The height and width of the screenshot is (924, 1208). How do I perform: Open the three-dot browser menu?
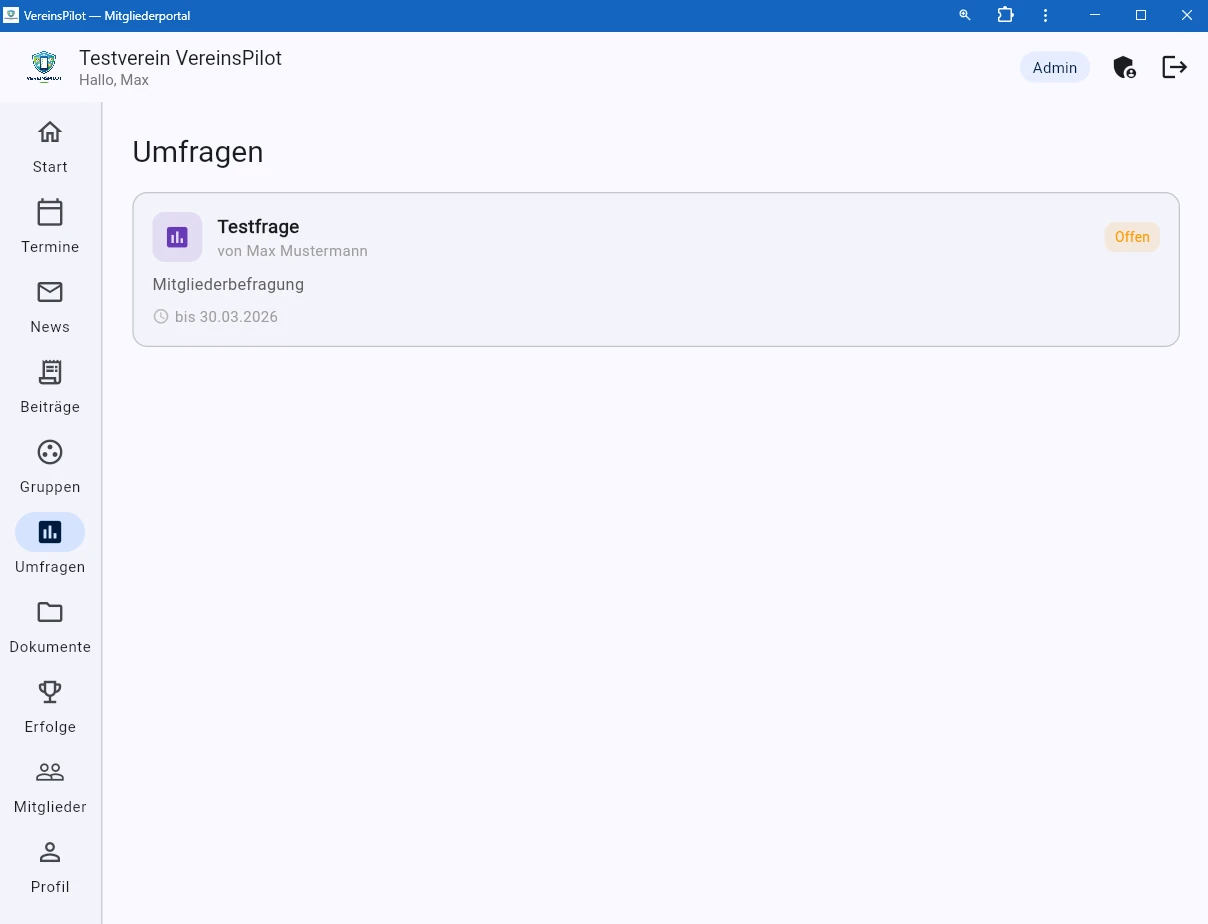(1045, 15)
